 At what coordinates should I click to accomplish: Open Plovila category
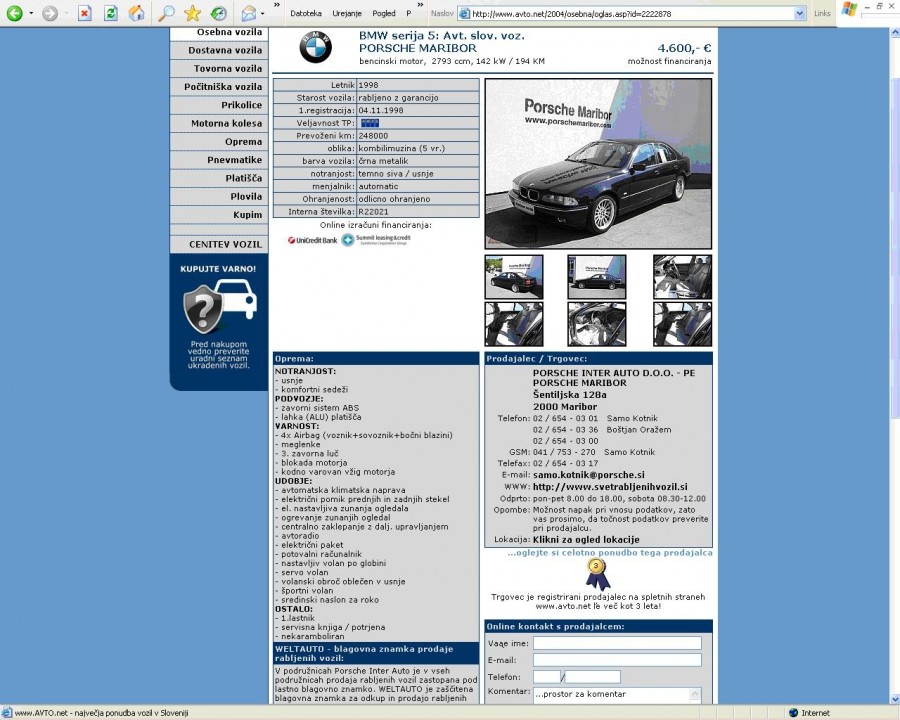tap(219, 197)
